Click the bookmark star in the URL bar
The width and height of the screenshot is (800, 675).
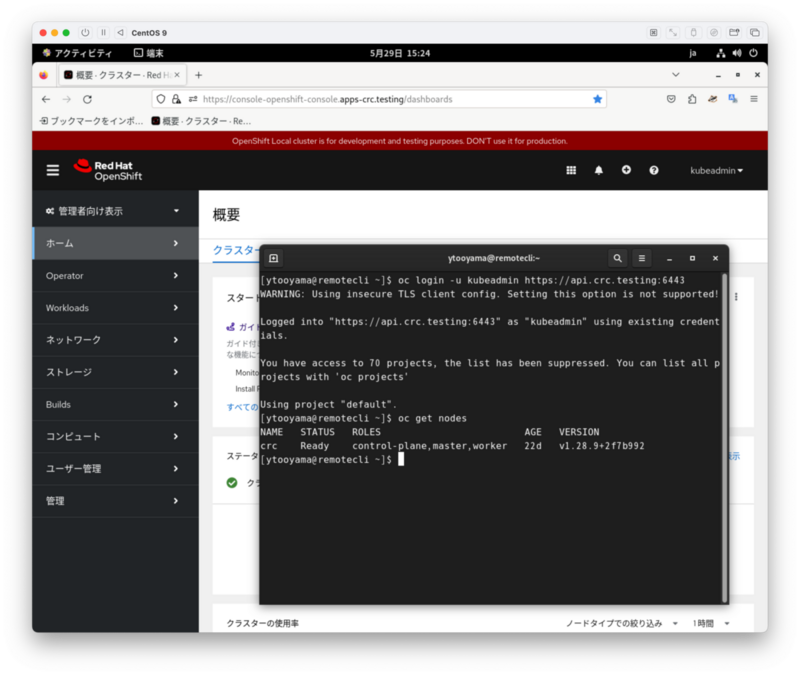597,99
